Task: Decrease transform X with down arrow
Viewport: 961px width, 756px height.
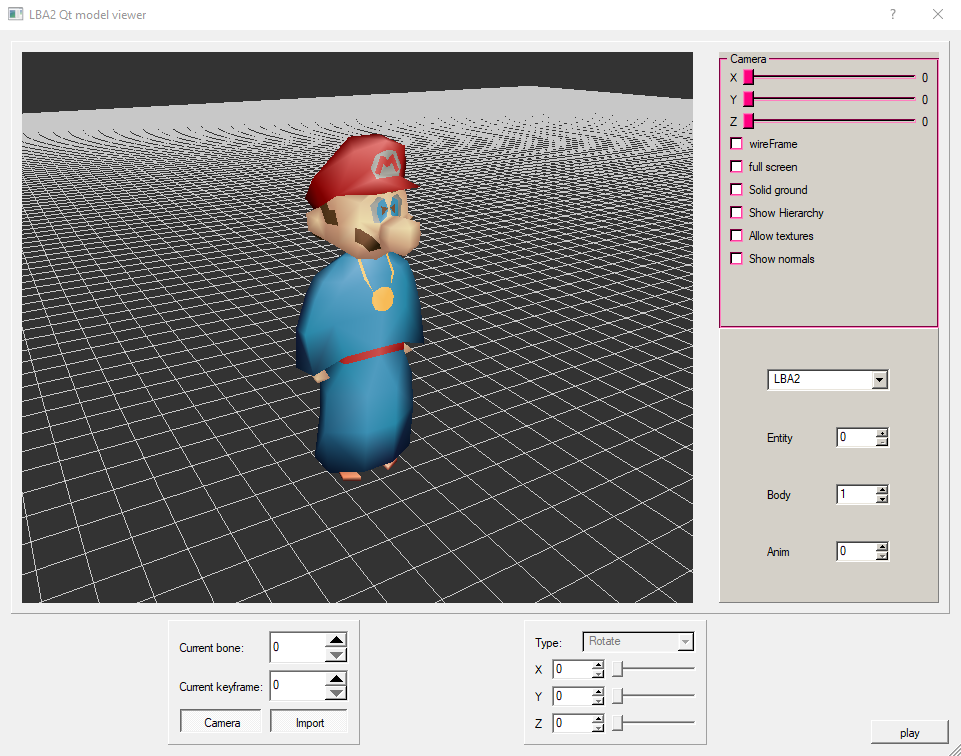Action: [x=598, y=673]
